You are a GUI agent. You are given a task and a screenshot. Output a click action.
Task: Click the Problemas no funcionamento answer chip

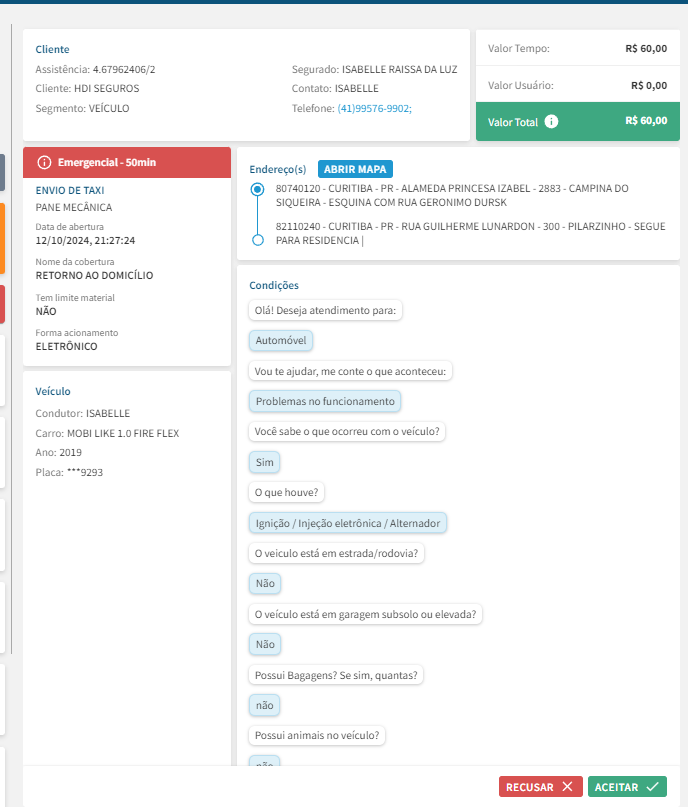pyautogui.click(x=325, y=401)
